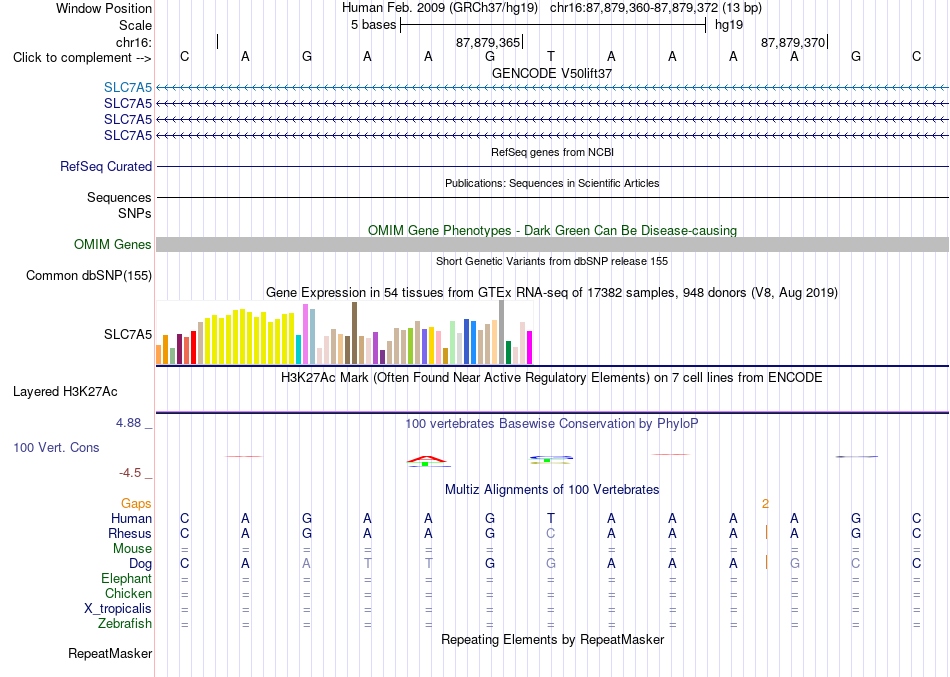Open the GTEx tissue expression bar chart
950x677 pixels.
(344, 333)
